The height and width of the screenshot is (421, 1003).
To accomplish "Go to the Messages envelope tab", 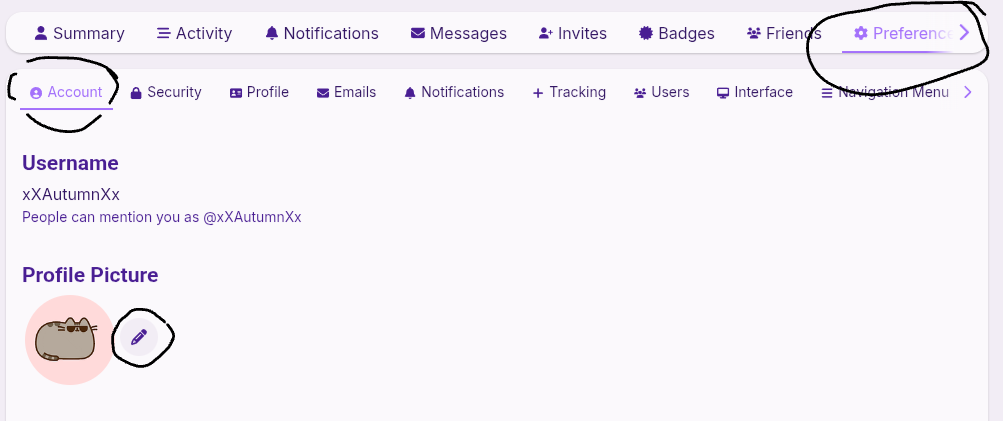I will [458, 33].
